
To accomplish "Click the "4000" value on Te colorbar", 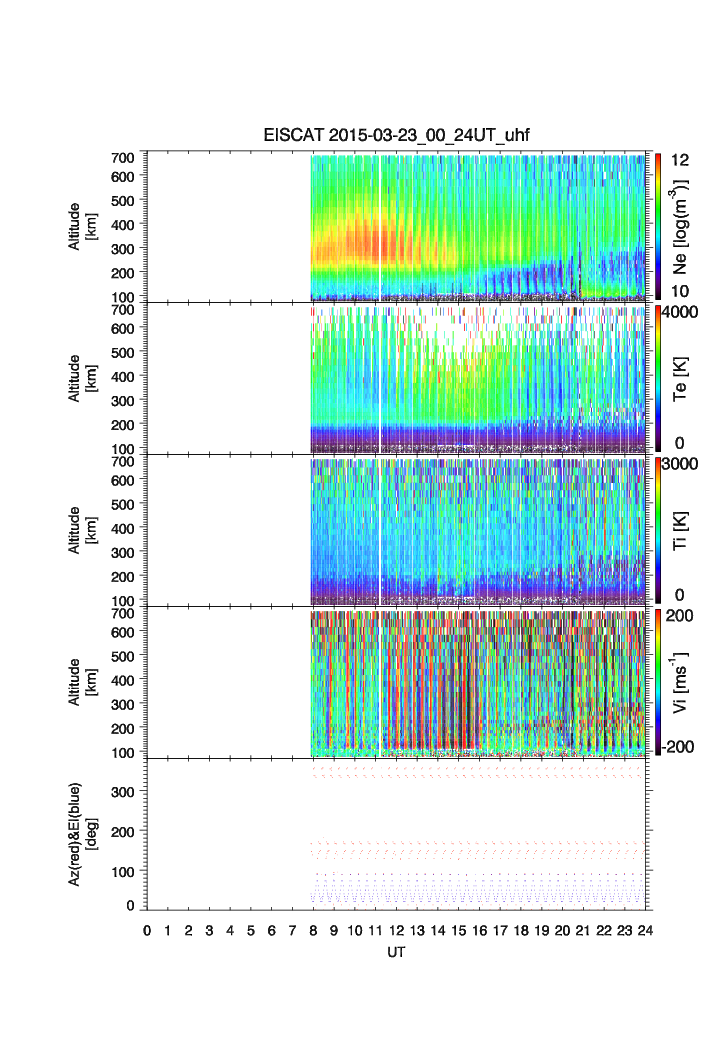I will (x=680, y=312).
